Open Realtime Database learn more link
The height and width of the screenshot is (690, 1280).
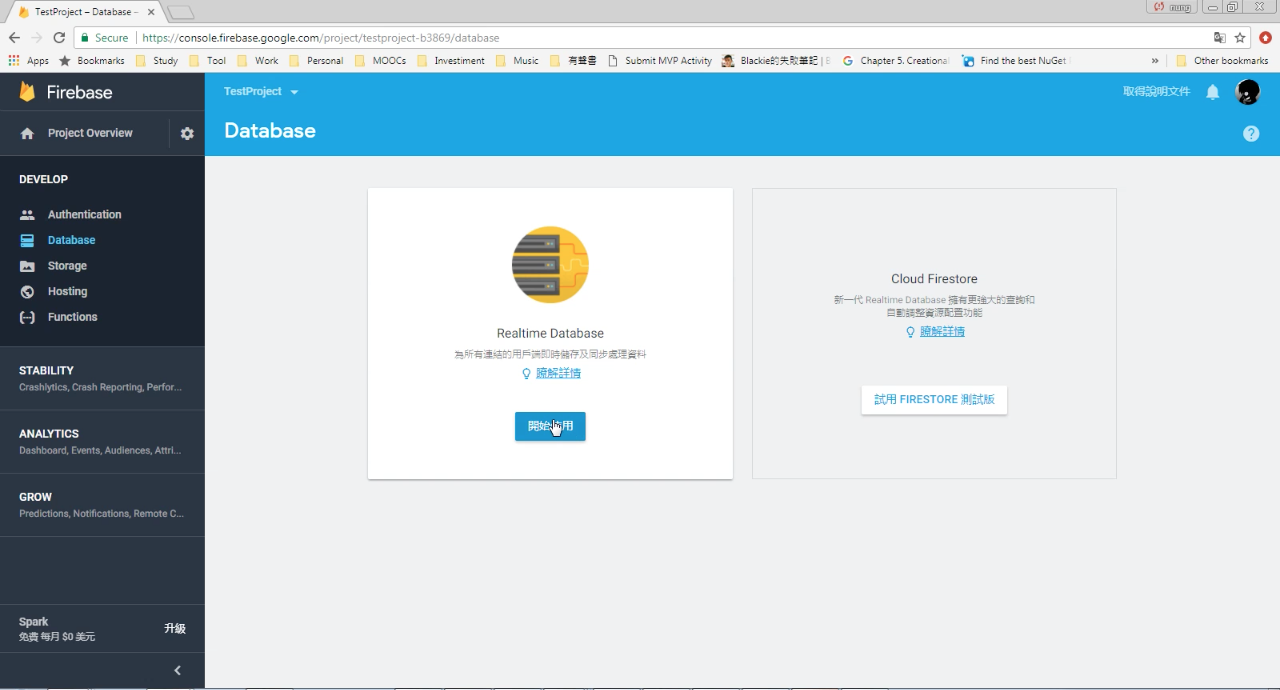[x=558, y=373]
